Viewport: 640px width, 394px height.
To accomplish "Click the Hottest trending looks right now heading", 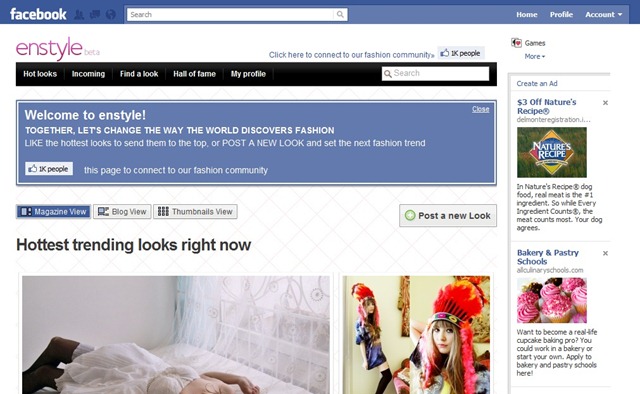I will (133, 245).
